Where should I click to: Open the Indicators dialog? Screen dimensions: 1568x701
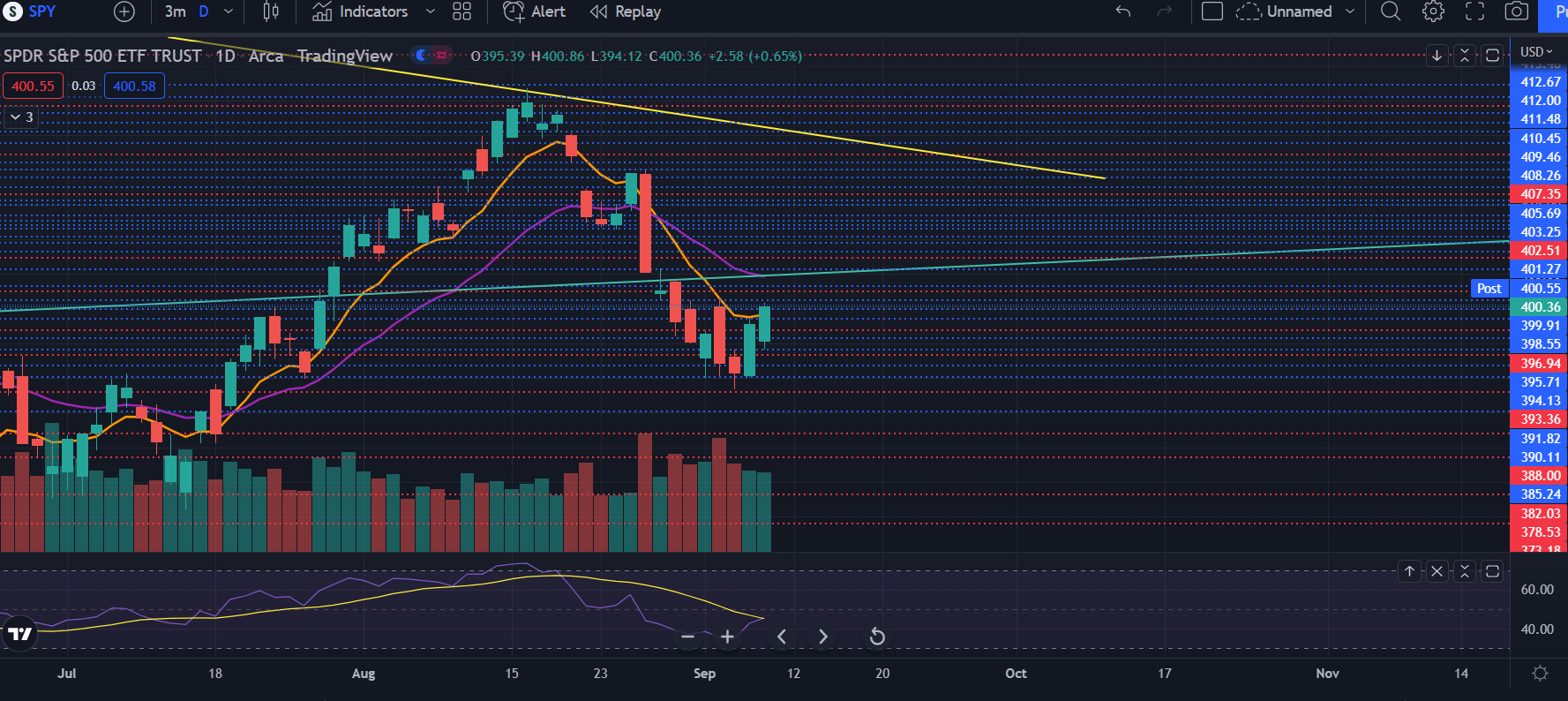[x=360, y=11]
